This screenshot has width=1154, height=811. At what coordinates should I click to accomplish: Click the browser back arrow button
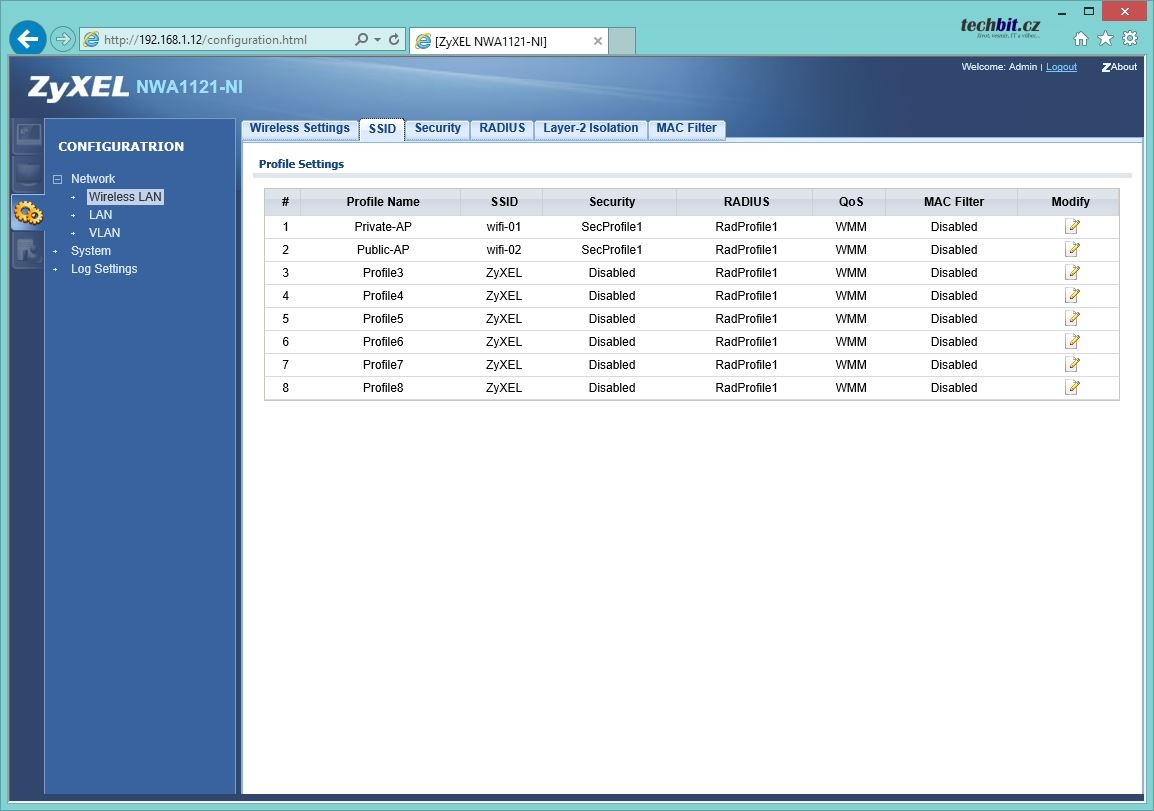pos(28,39)
